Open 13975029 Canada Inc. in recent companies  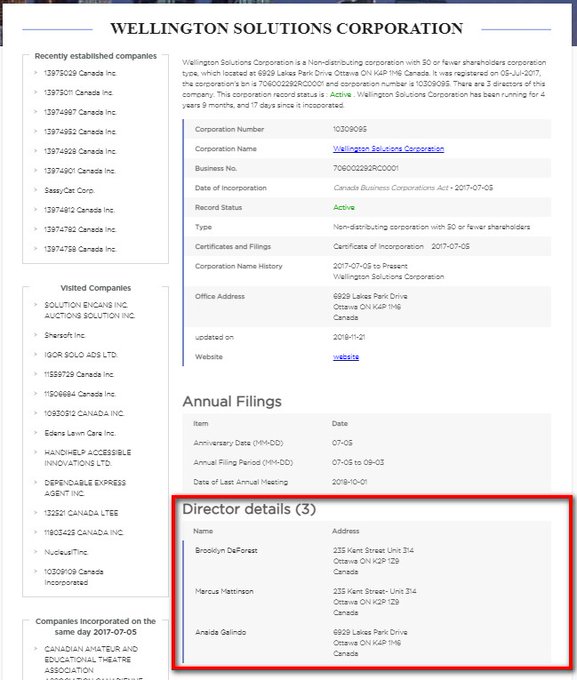[x=80, y=73]
